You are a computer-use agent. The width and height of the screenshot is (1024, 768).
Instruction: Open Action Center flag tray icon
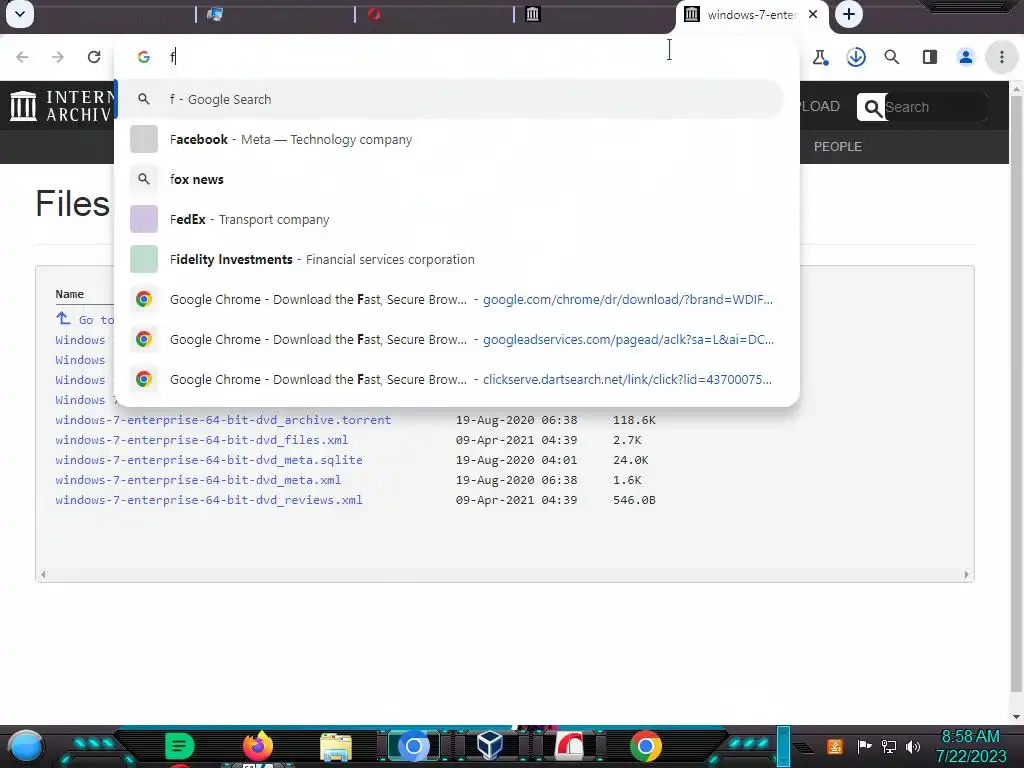pos(863,746)
